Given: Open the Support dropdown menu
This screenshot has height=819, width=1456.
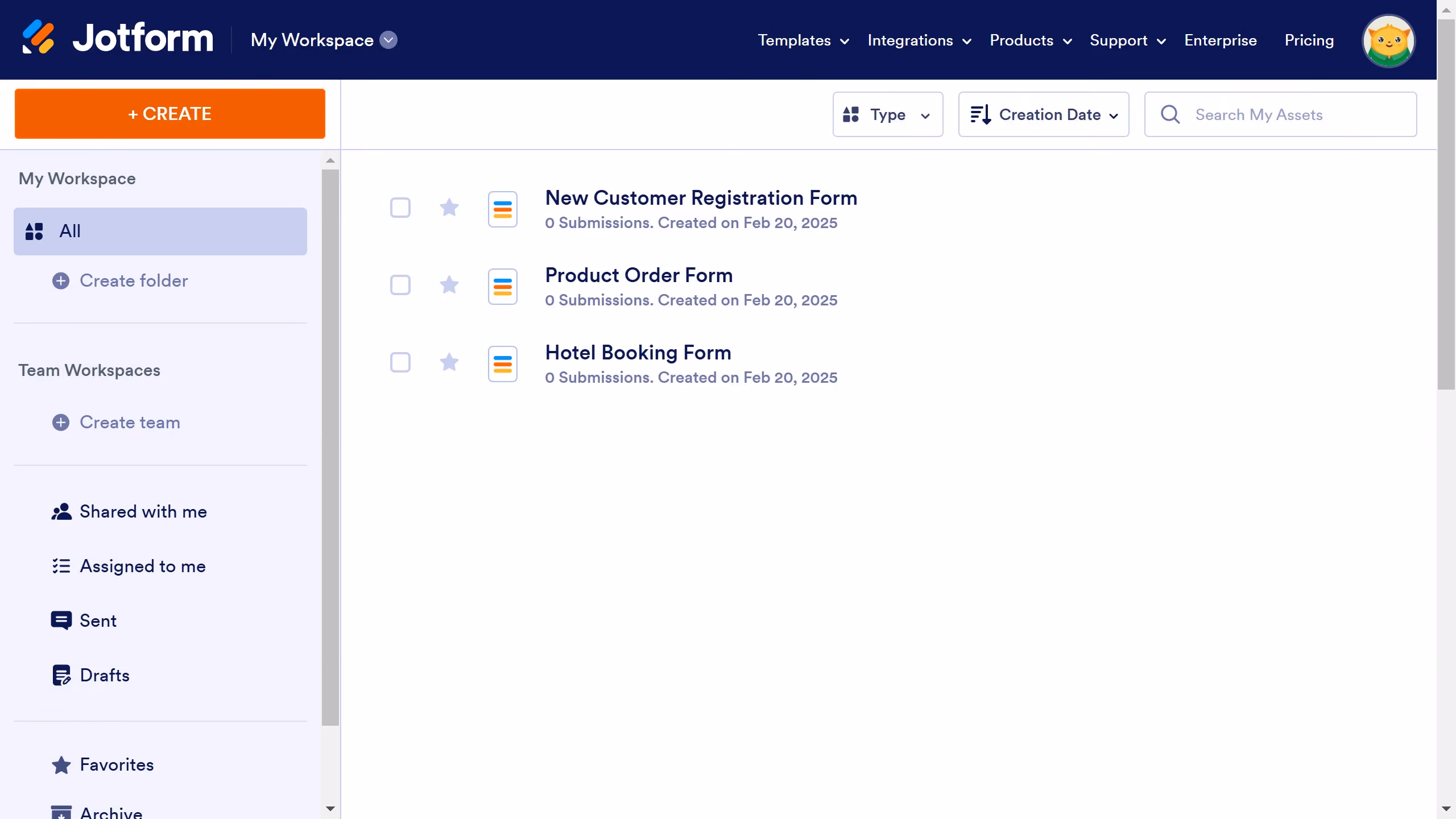Looking at the screenshot, I should [1128, 40].
